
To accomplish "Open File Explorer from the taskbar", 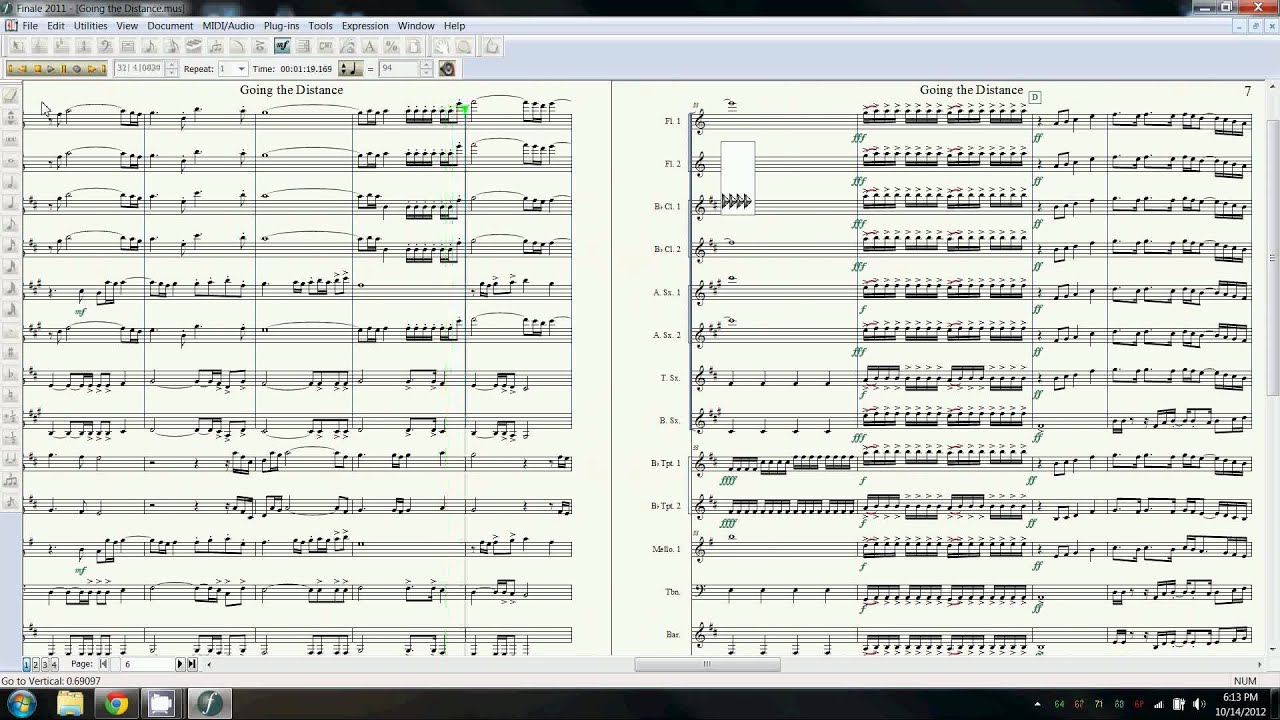I will click(x=70, y=704).
